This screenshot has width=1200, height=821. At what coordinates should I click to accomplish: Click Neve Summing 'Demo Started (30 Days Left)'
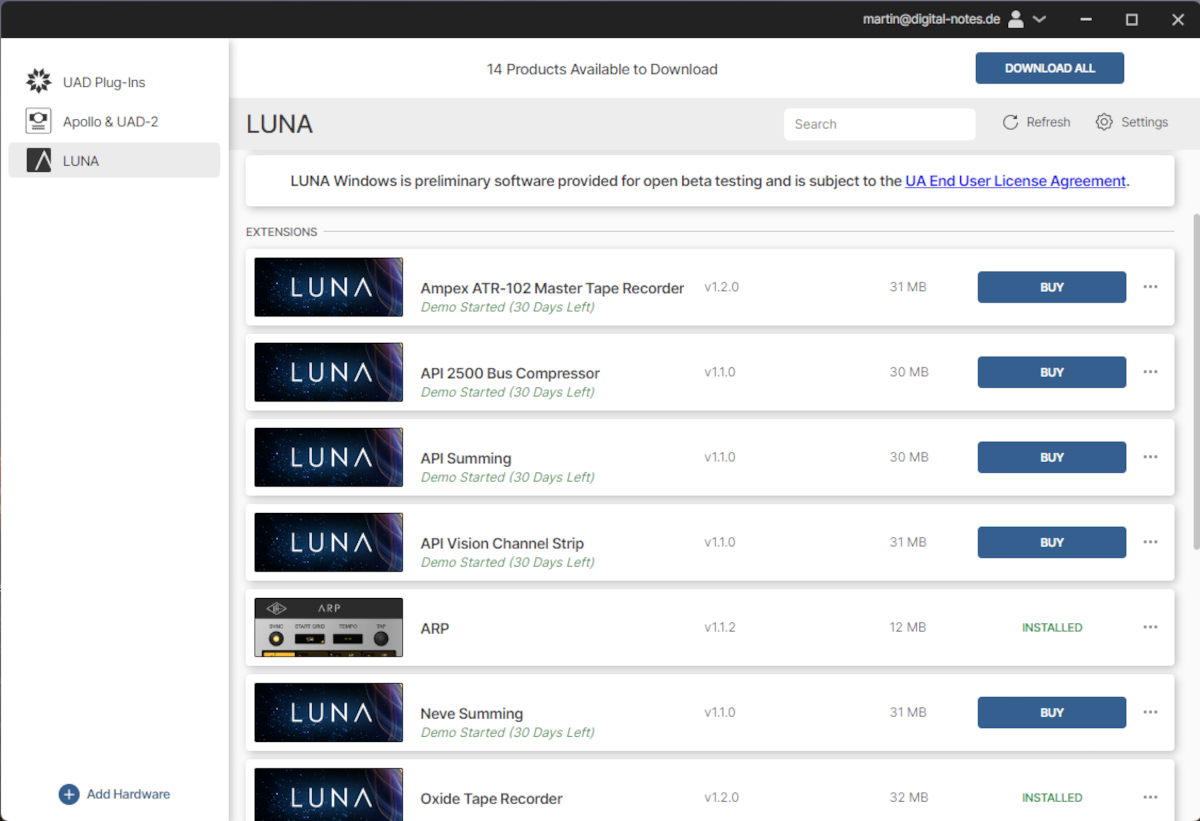[508, 732]
